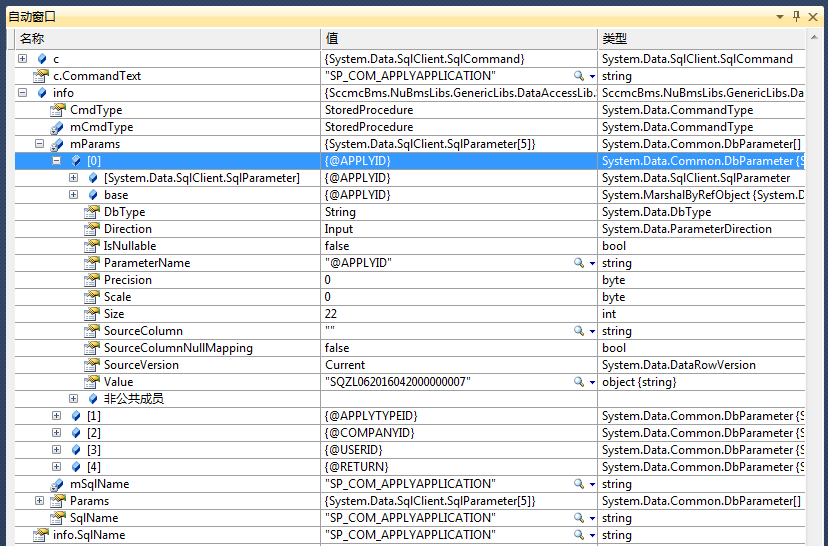
Task: Click the magnifier icon in SourceColumn row
Action: 579,331
